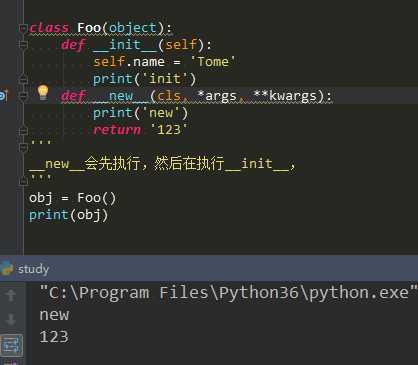Image resolution: width=418 pixels, height=365 pixels.
Task: Click the down arrow in run console toolbar
Action: tap(11, 319)
